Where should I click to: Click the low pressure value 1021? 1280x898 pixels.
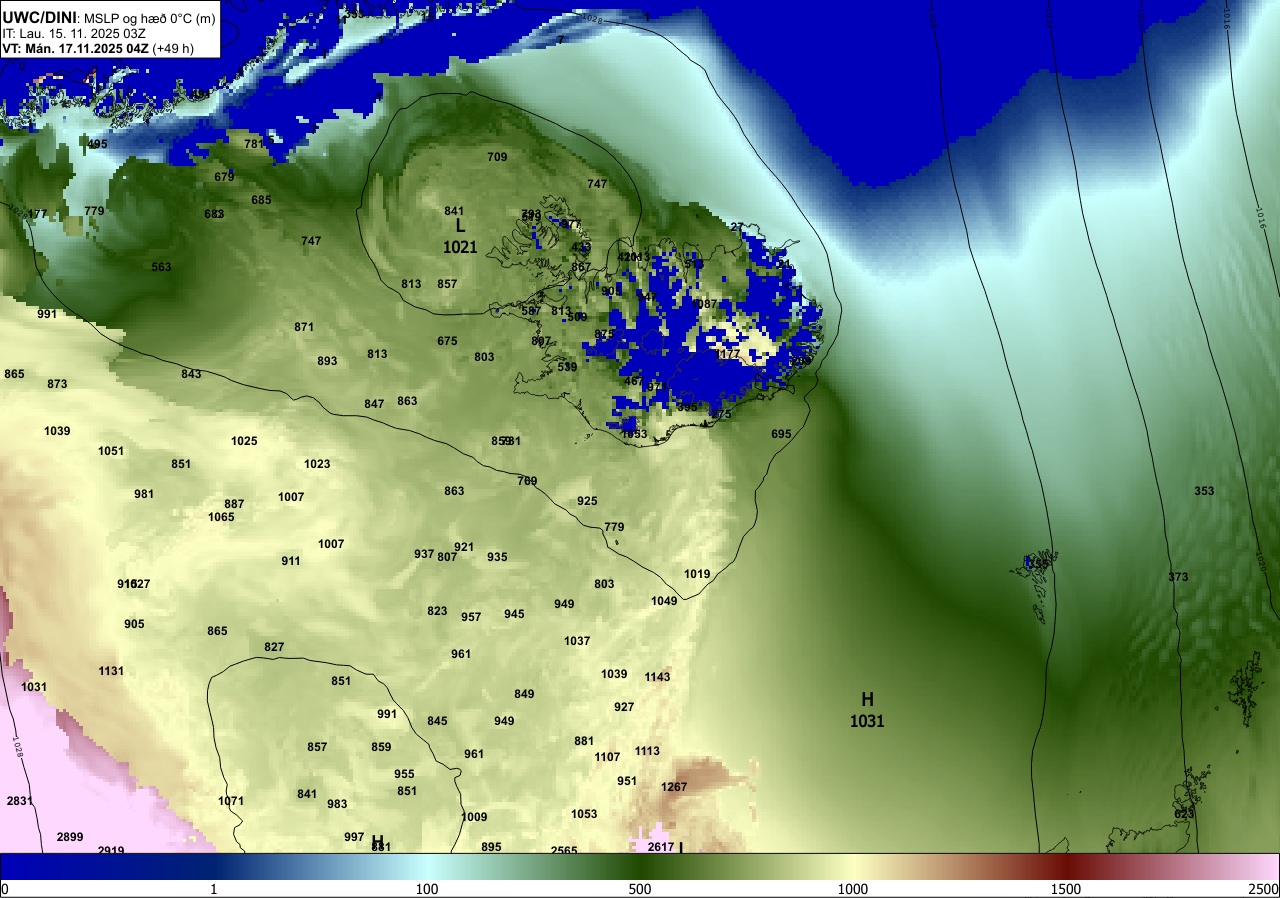point(460,247)
